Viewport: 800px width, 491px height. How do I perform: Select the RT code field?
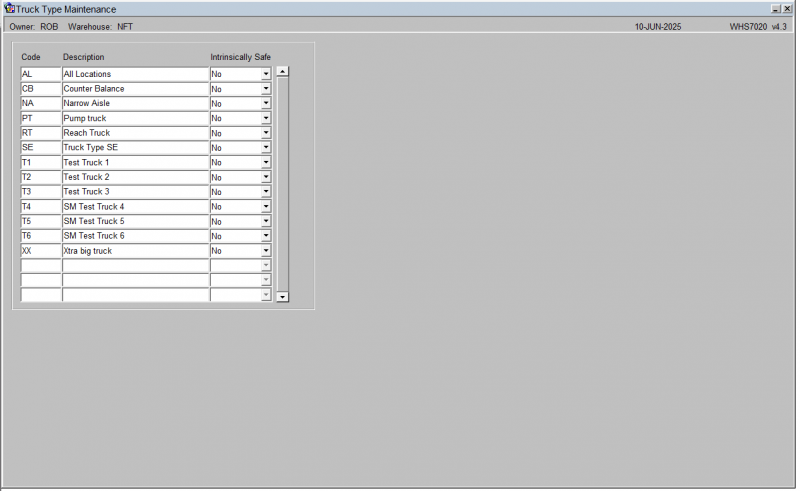tap(41, 133)
